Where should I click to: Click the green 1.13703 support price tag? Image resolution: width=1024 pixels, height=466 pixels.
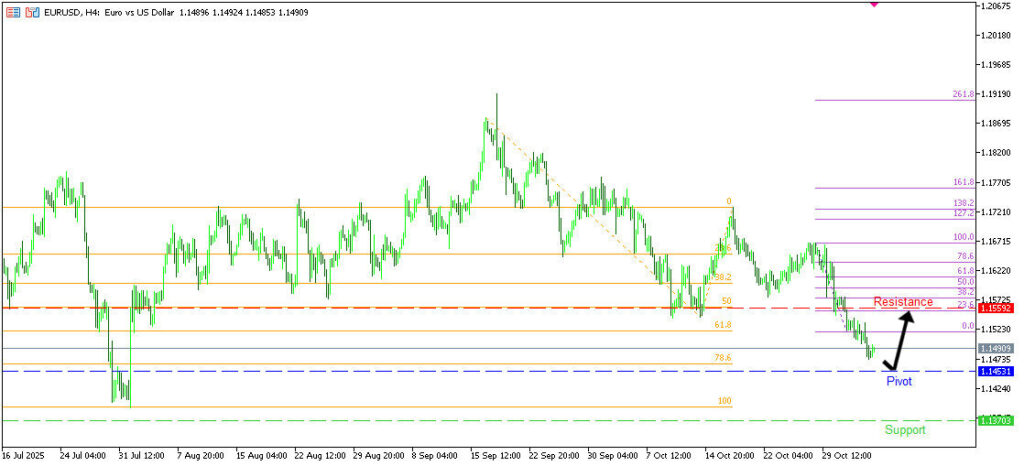[996, 421]
